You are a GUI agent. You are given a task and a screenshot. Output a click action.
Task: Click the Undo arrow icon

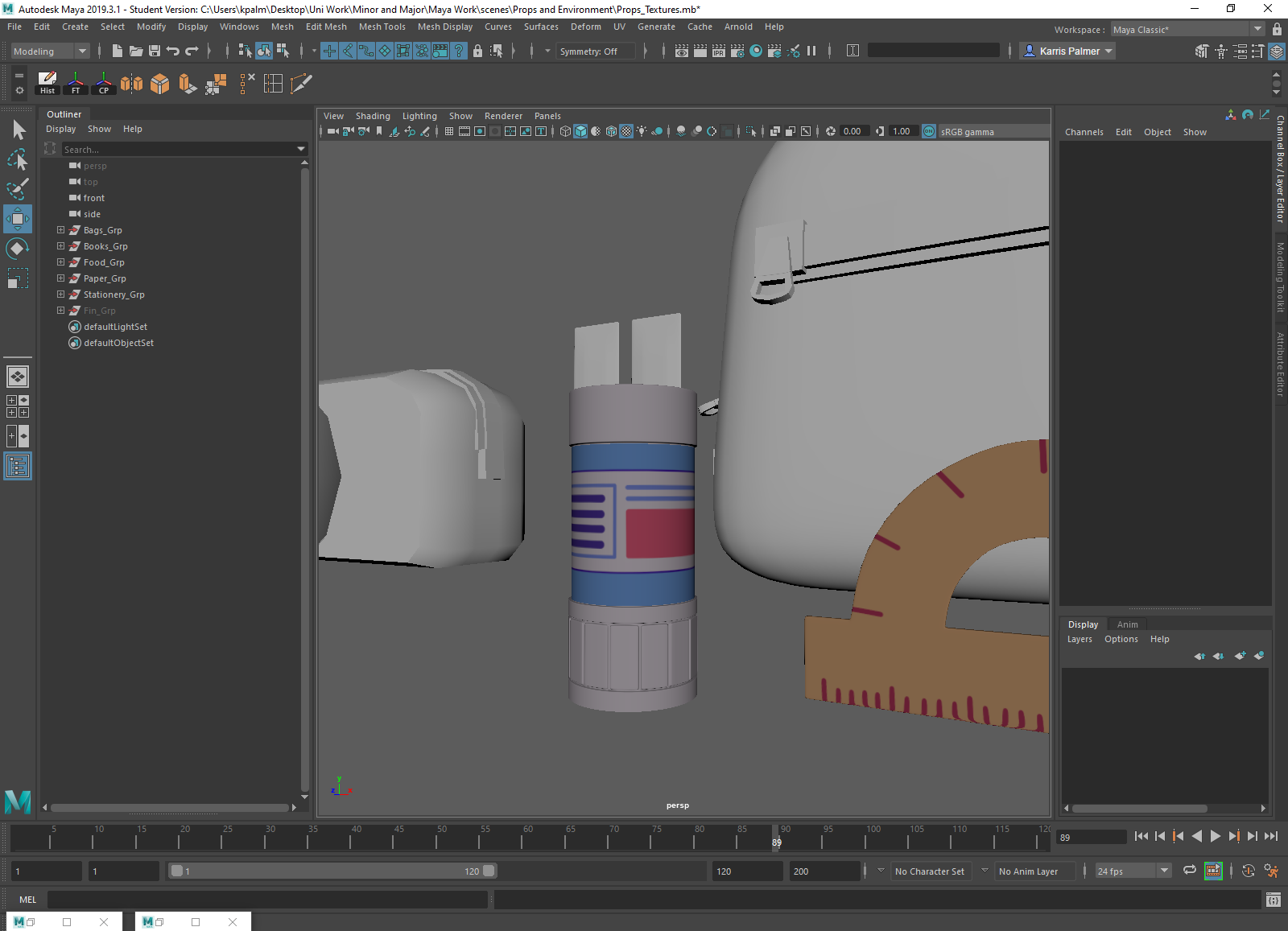[x=172, y=51]
